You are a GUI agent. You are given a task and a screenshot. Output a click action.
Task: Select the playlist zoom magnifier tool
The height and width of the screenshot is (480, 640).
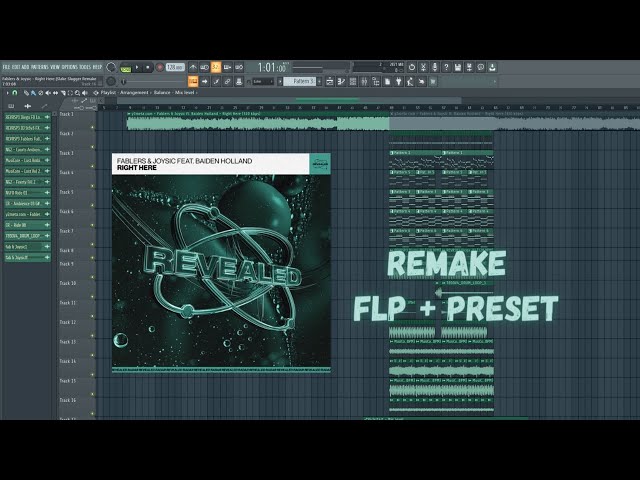[77, 93]
